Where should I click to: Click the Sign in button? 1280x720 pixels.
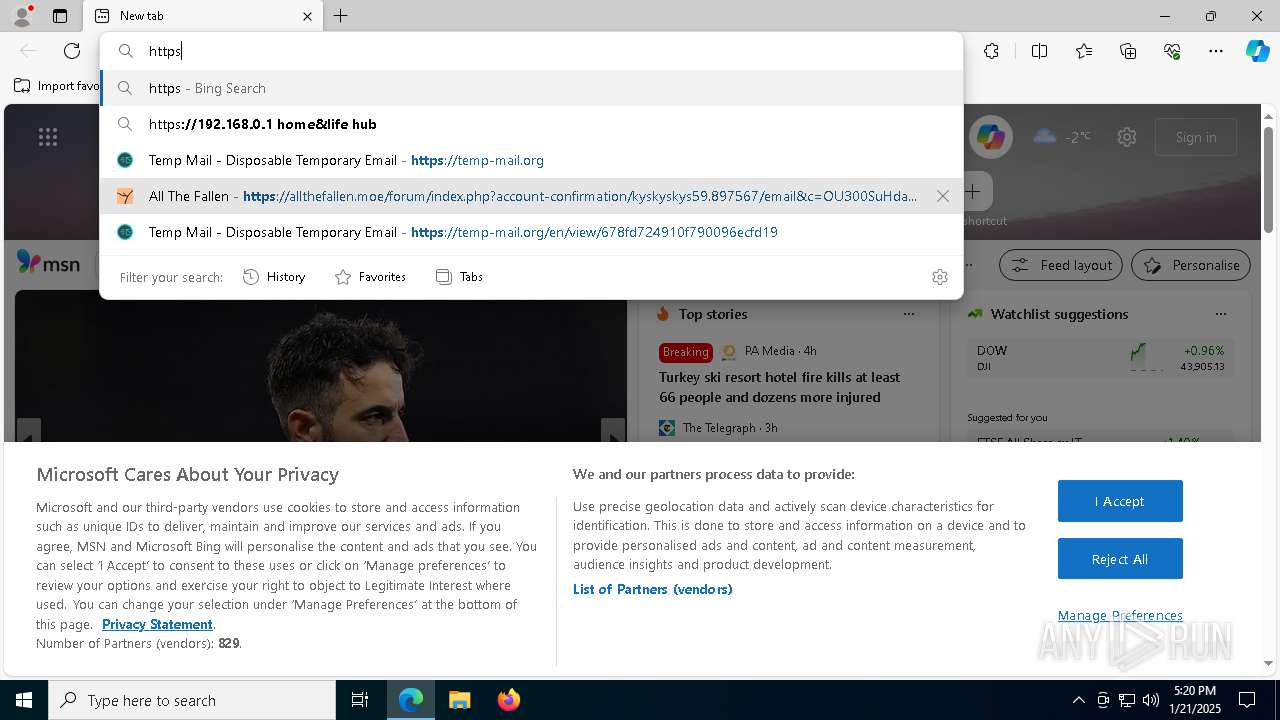(x=1196, y=137)
